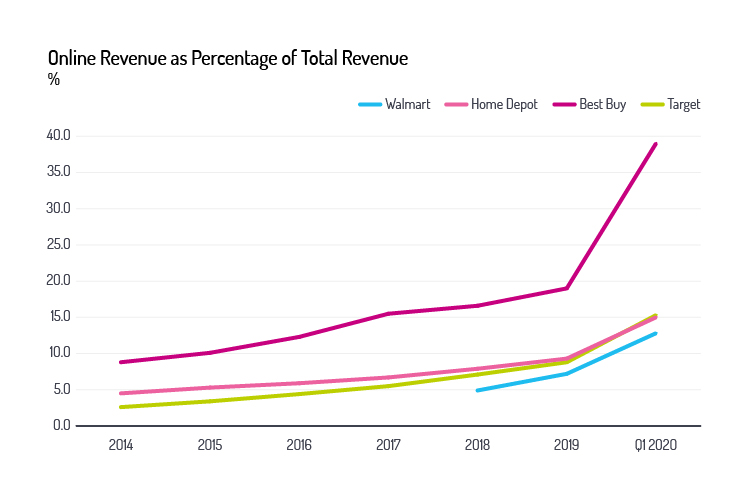Click the 15.0 y-axis label
Screen dimensions: 751x500
click(60, 317)
